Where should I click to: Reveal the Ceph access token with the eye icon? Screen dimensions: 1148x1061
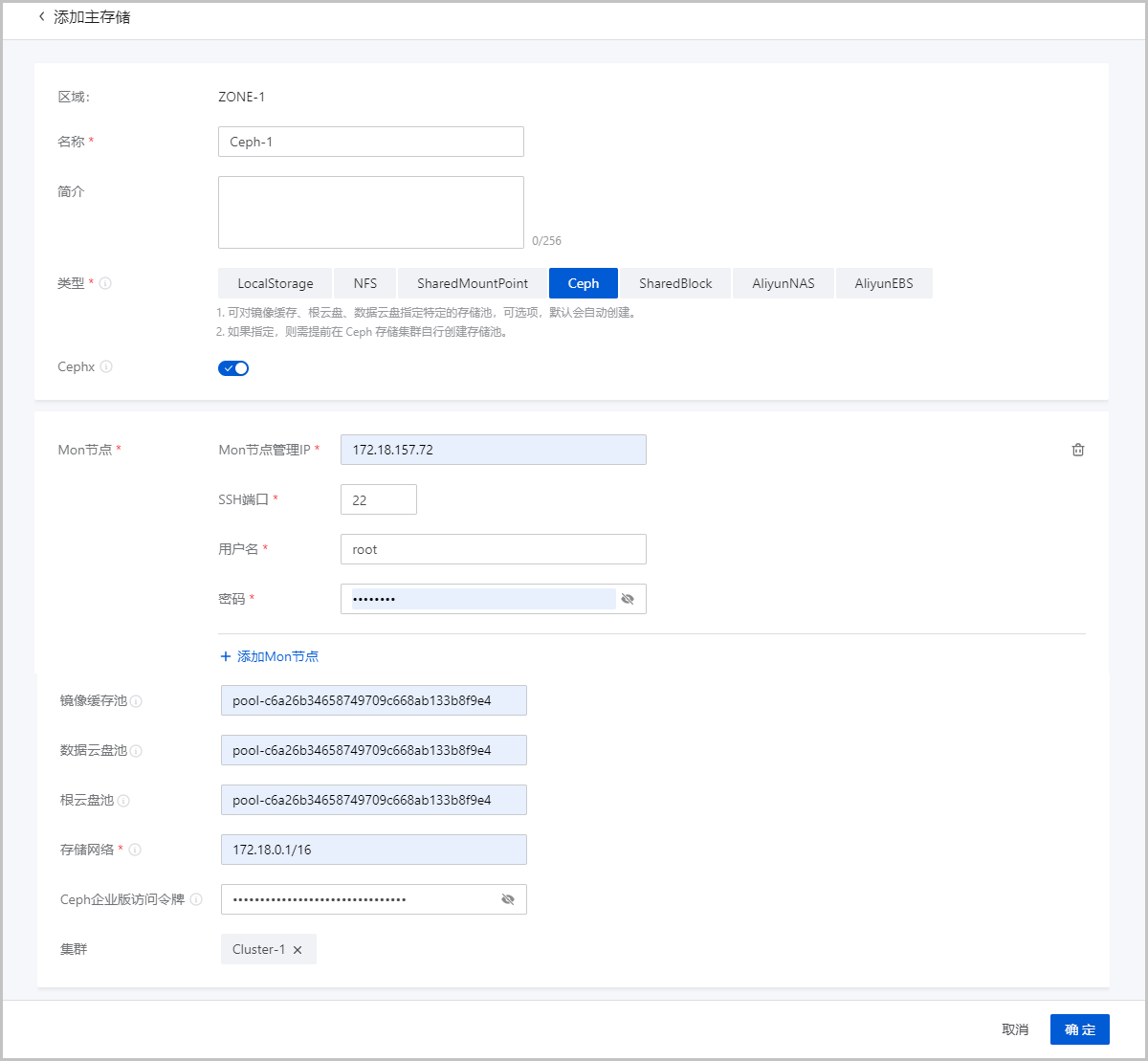(508, 899)
